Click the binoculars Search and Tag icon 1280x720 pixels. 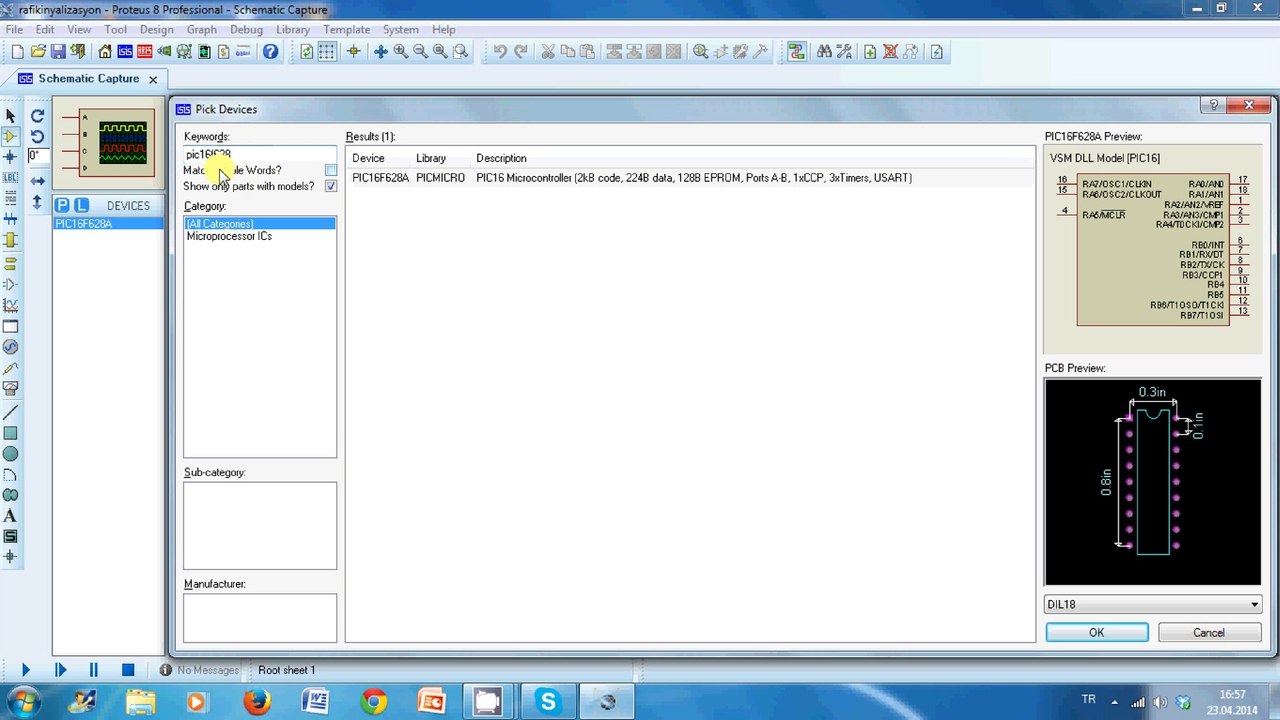pos(824,52)
